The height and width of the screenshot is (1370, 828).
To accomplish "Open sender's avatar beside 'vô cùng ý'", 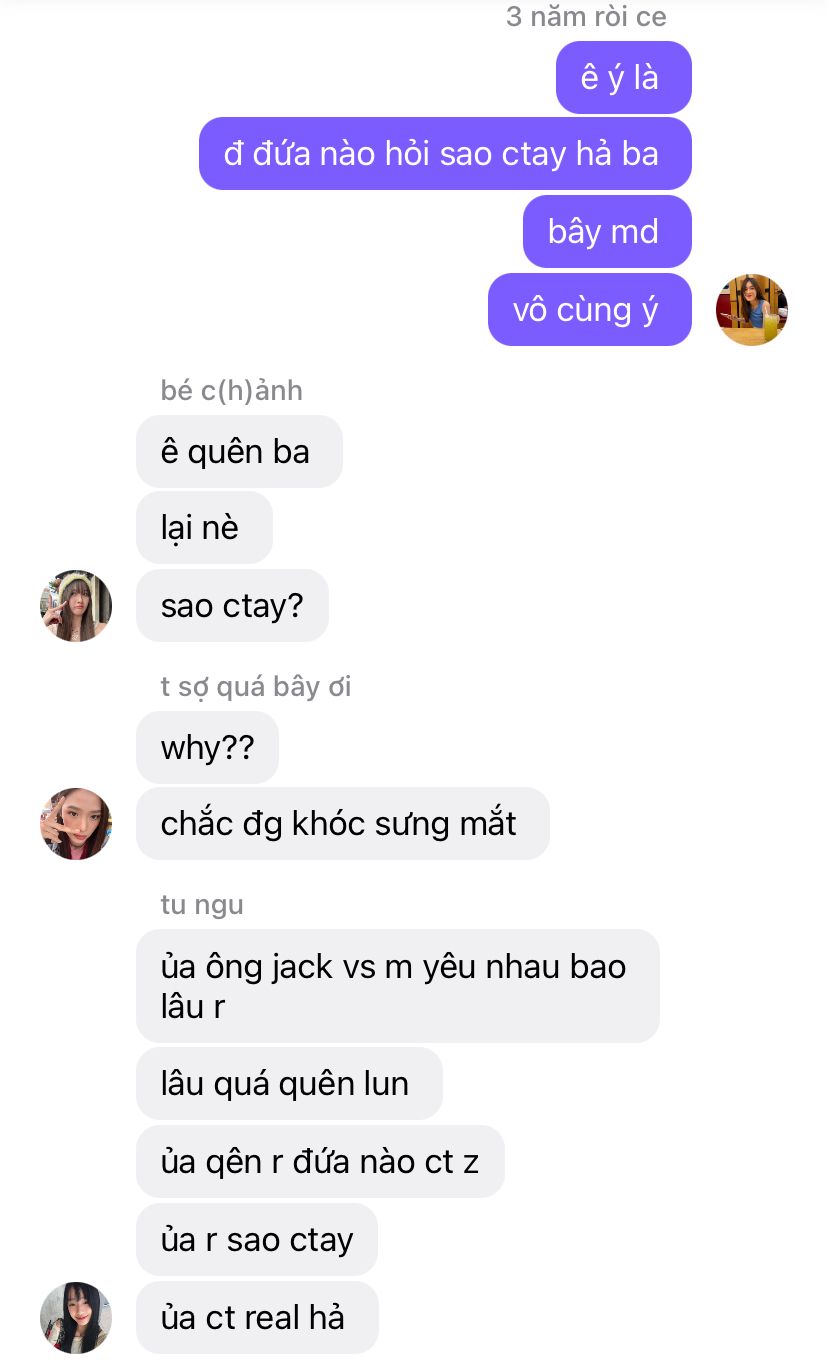I will click(752, 310).
